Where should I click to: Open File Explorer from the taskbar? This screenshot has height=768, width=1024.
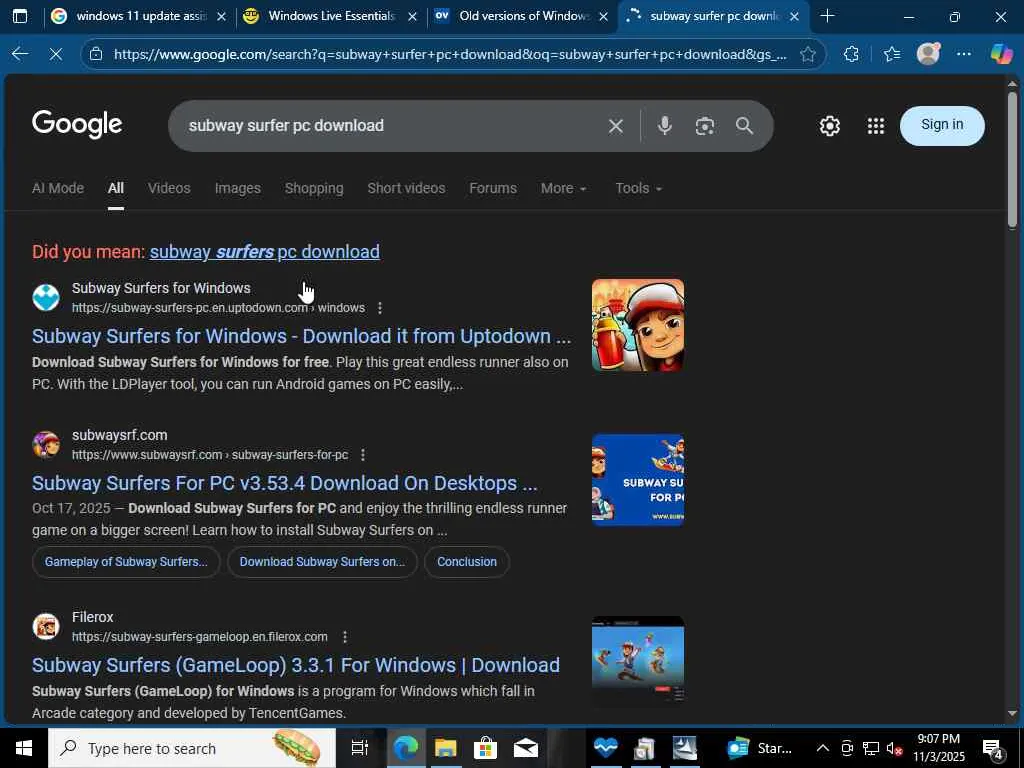[445, 748]
